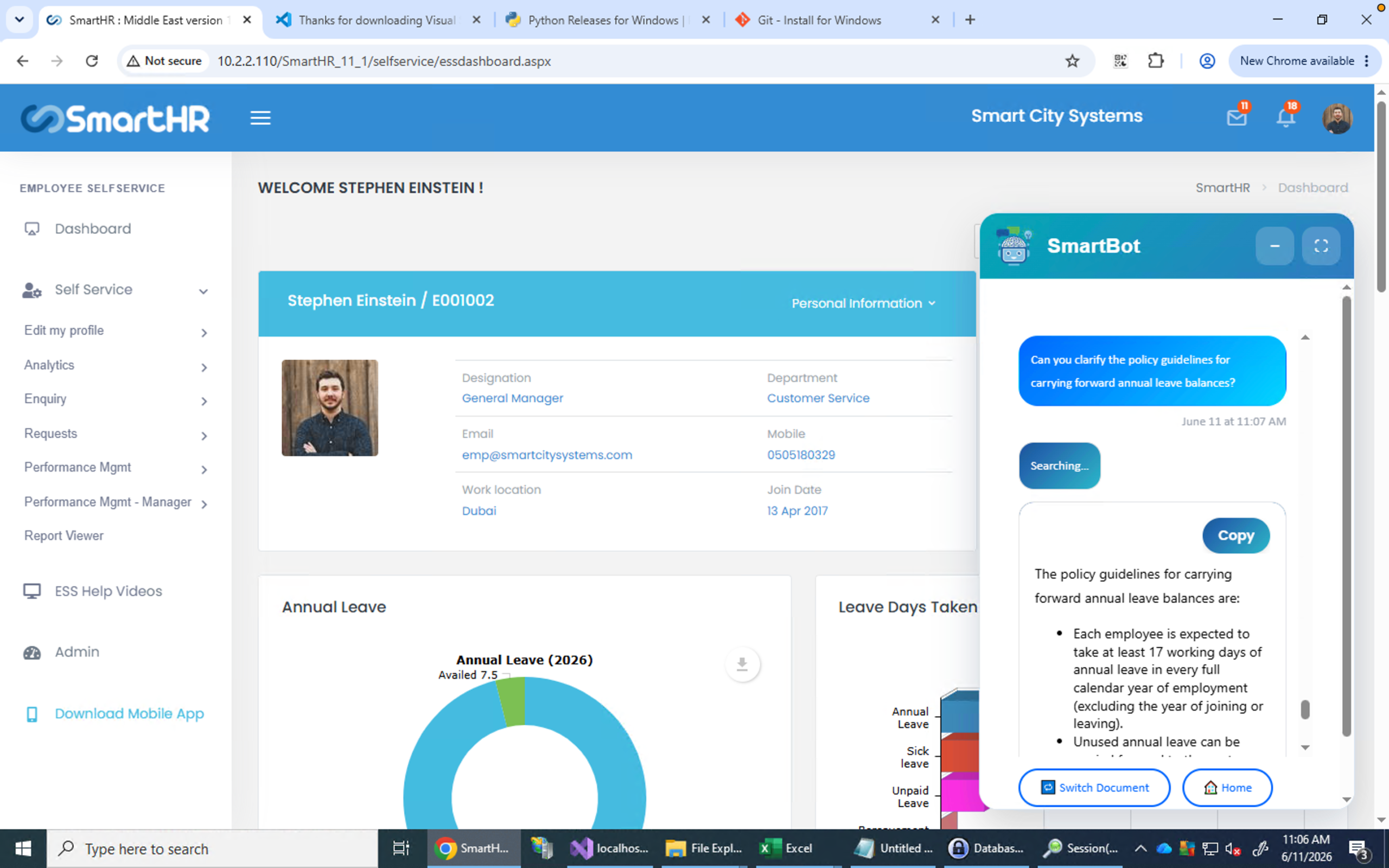Open Excel from the taskbar

pos(786,848)
